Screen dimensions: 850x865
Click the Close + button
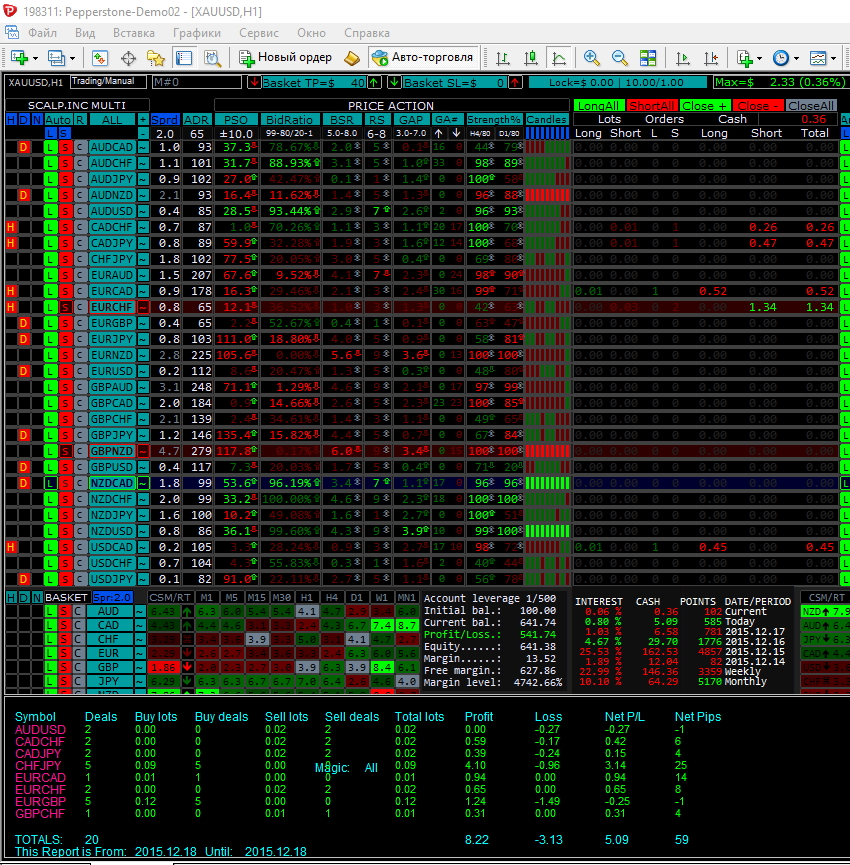tap(705, 105)
